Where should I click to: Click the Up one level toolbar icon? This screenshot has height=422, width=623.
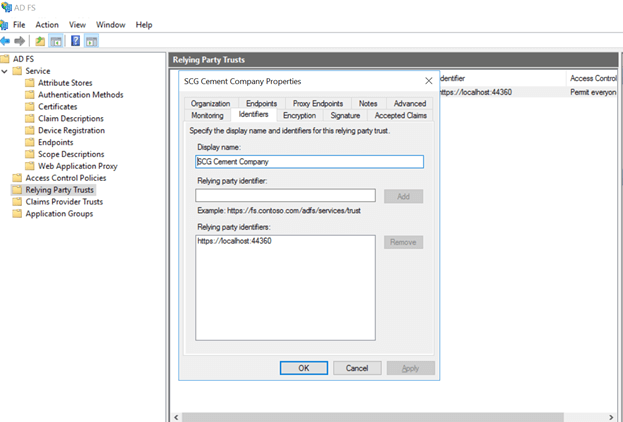40,41
